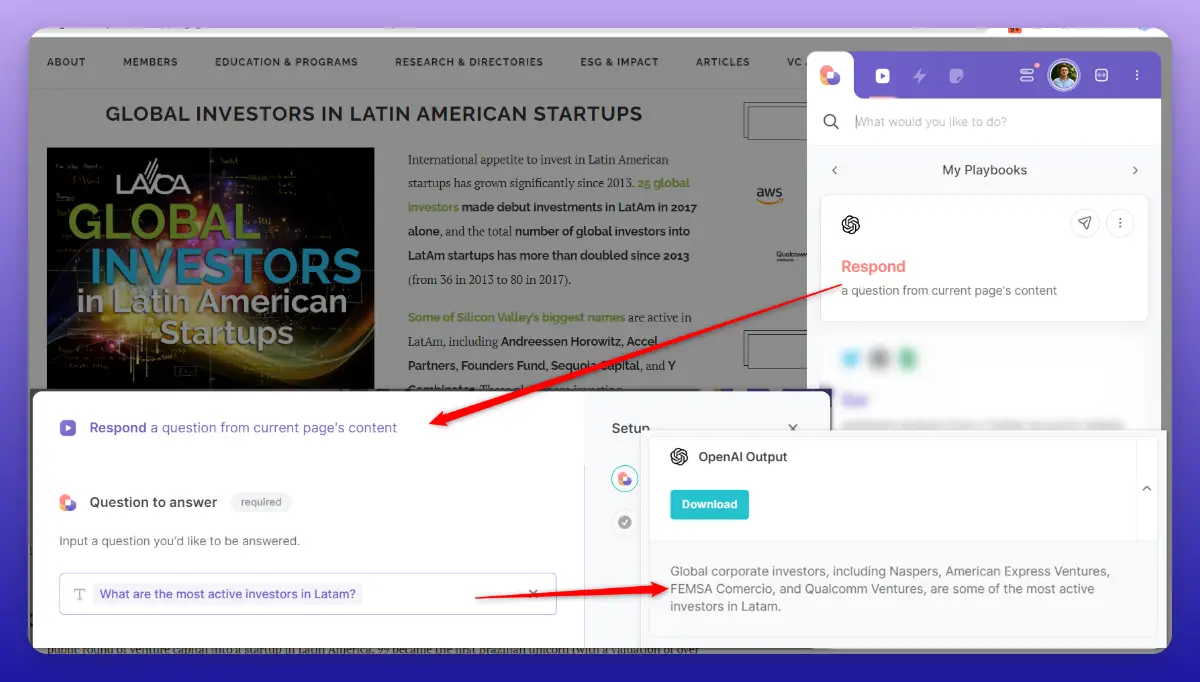Click the purple play icon in dialog header
The image size is (1200, 682).
pyautogui.click(x=68, y=428)
